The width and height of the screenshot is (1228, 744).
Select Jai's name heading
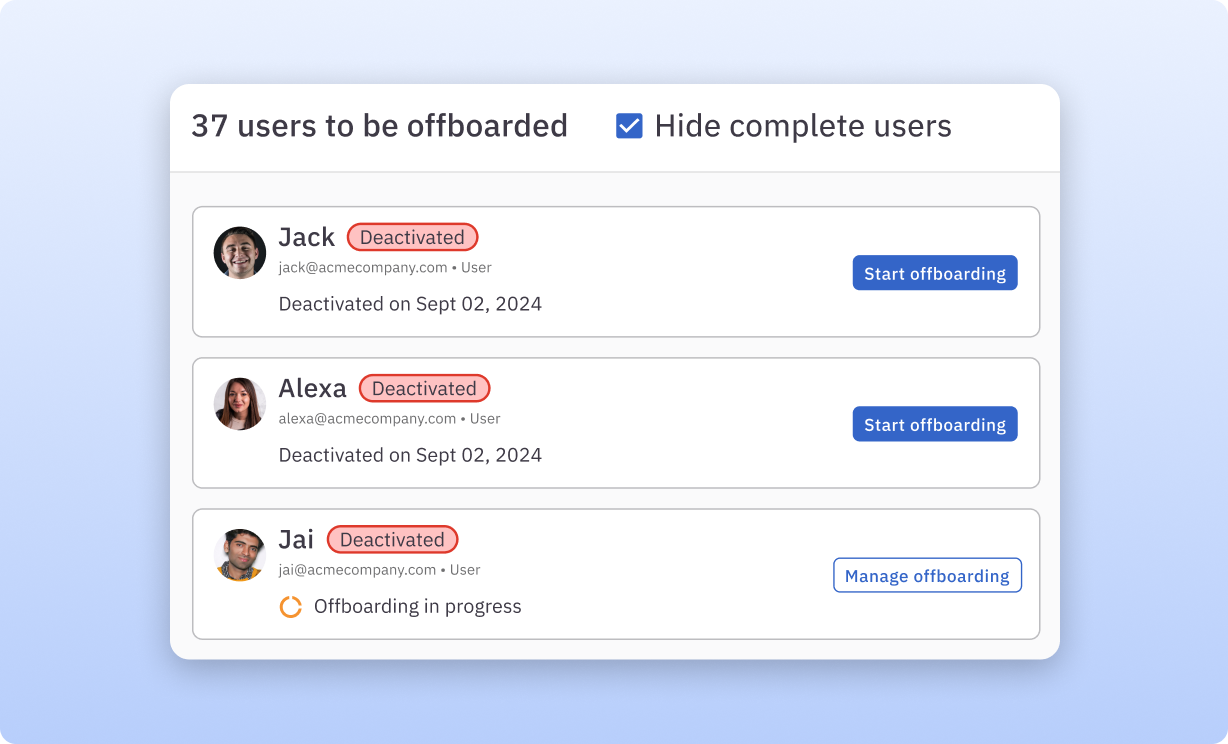click(x=296, y=539)
